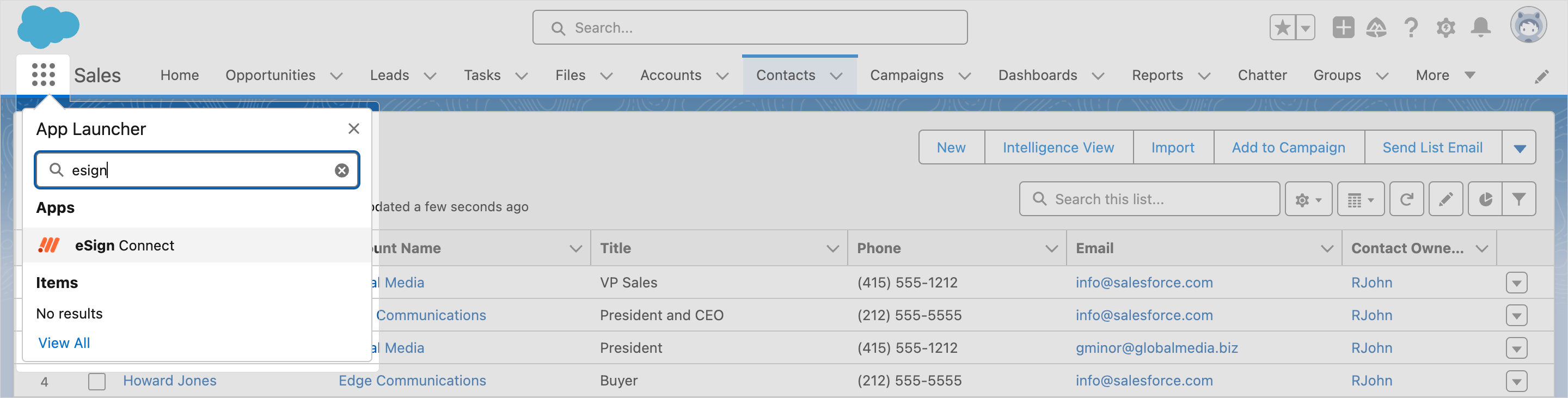
Task: Open the eSign Connect app
Action: 125,245
